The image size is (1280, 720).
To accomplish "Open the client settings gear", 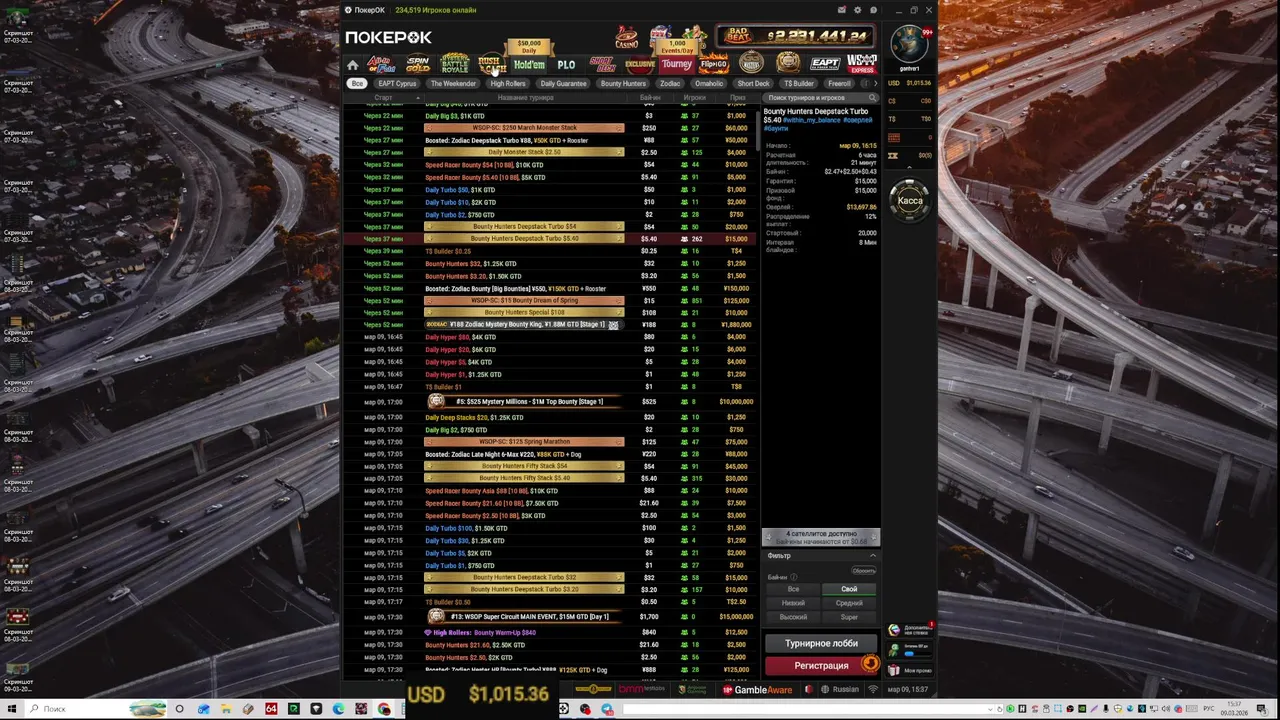I will coord(857,10).
